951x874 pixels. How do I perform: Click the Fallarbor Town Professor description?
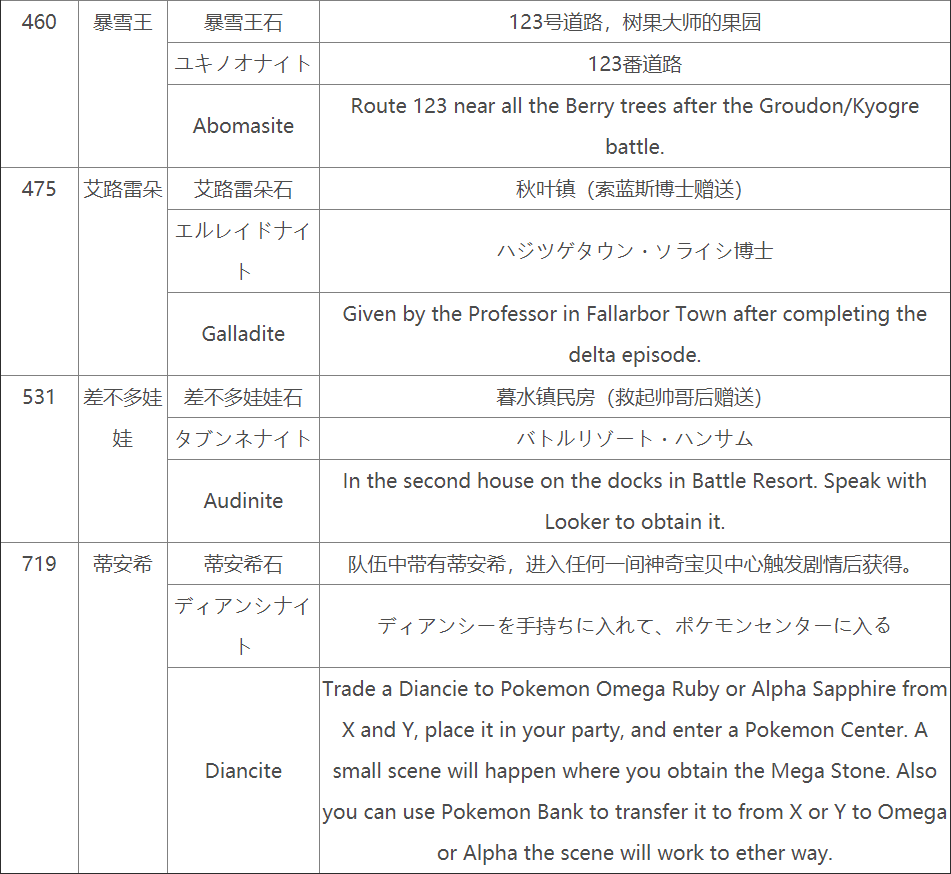[x=634, y=334]
